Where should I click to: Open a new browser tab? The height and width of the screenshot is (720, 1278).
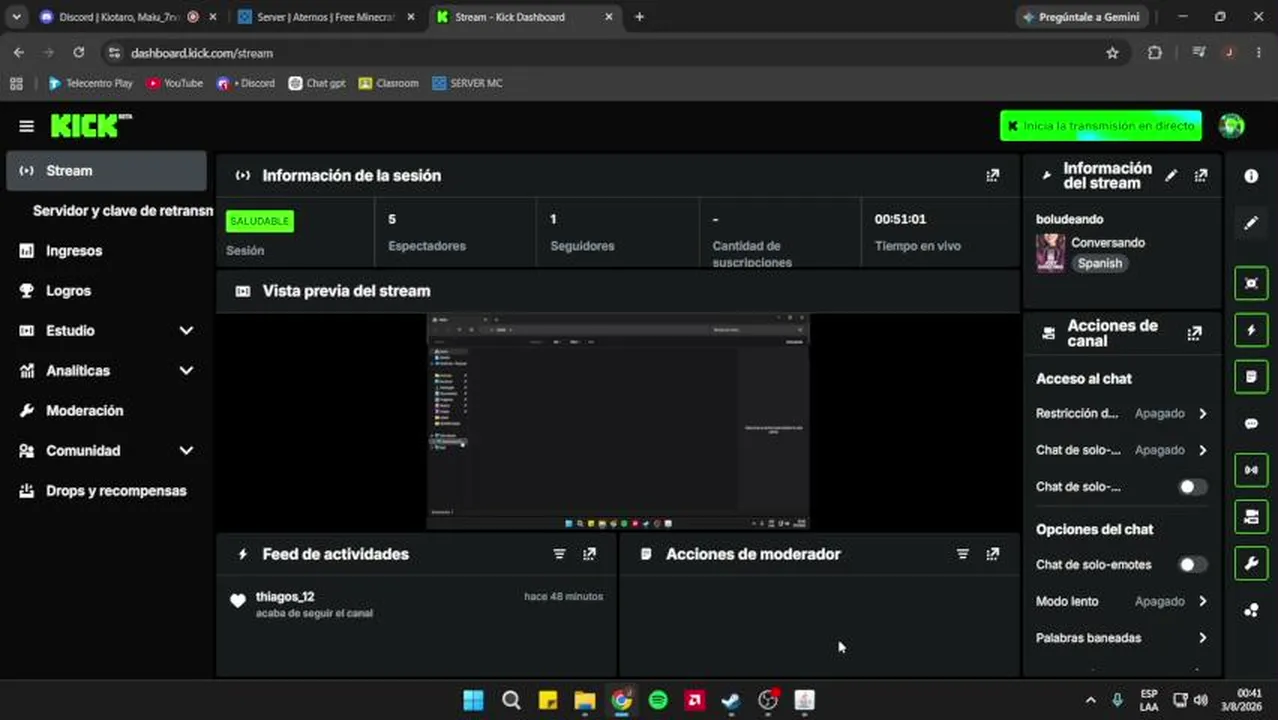tap(639, 17)
